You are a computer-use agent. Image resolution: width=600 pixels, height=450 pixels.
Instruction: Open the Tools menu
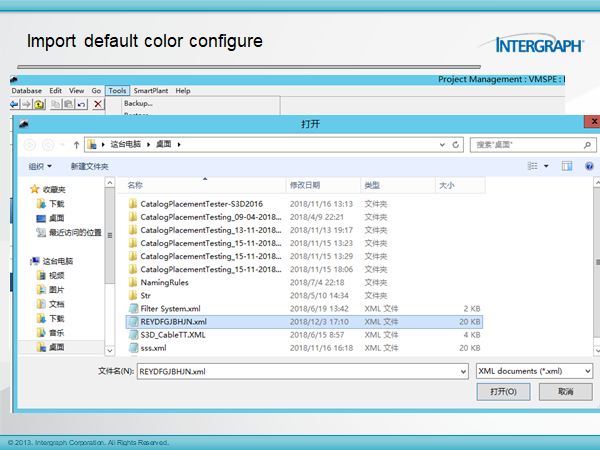pyautogui.click(x=117, y=91)
